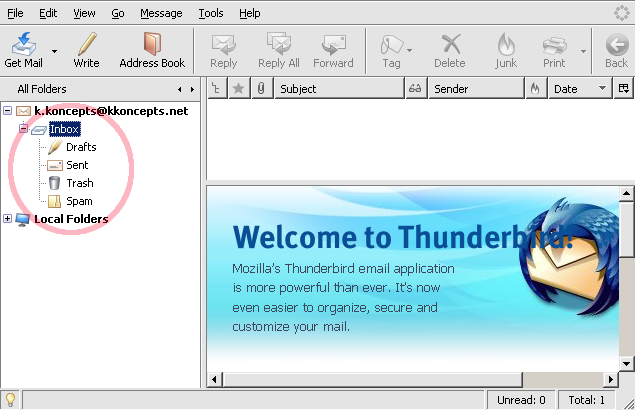This screenshot has height=410, width=635.
Task: Go Back with the Back button
Action: point(616,51)
